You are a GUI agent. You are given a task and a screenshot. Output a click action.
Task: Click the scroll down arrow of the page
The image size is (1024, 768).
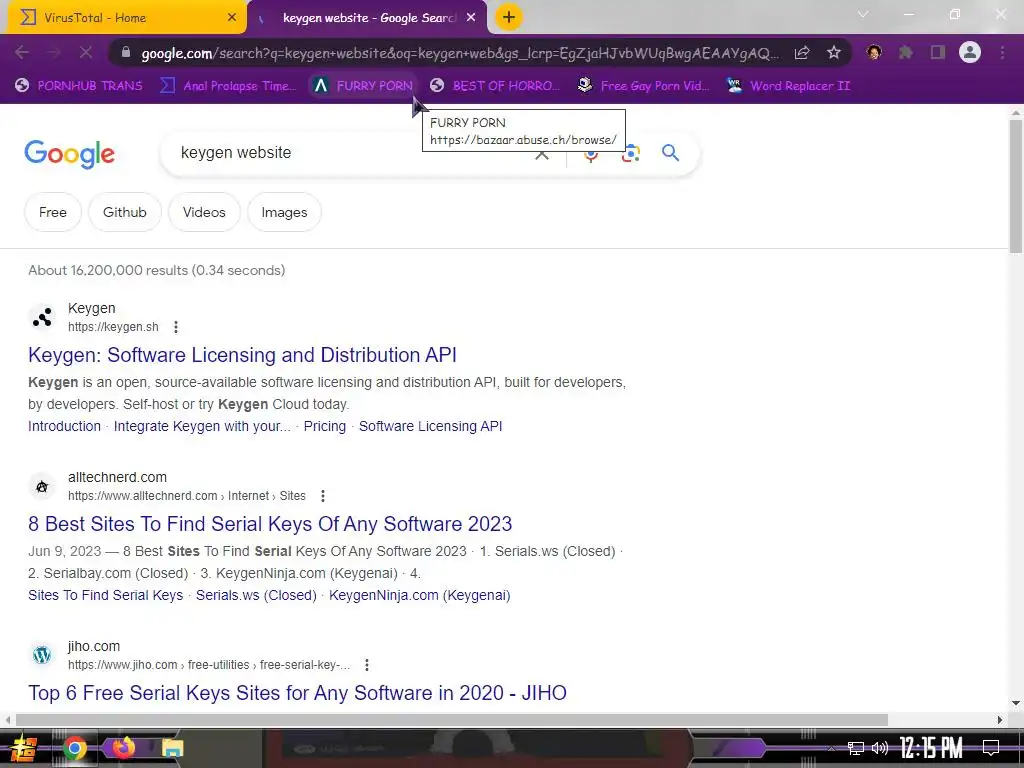pos(1016,703)
